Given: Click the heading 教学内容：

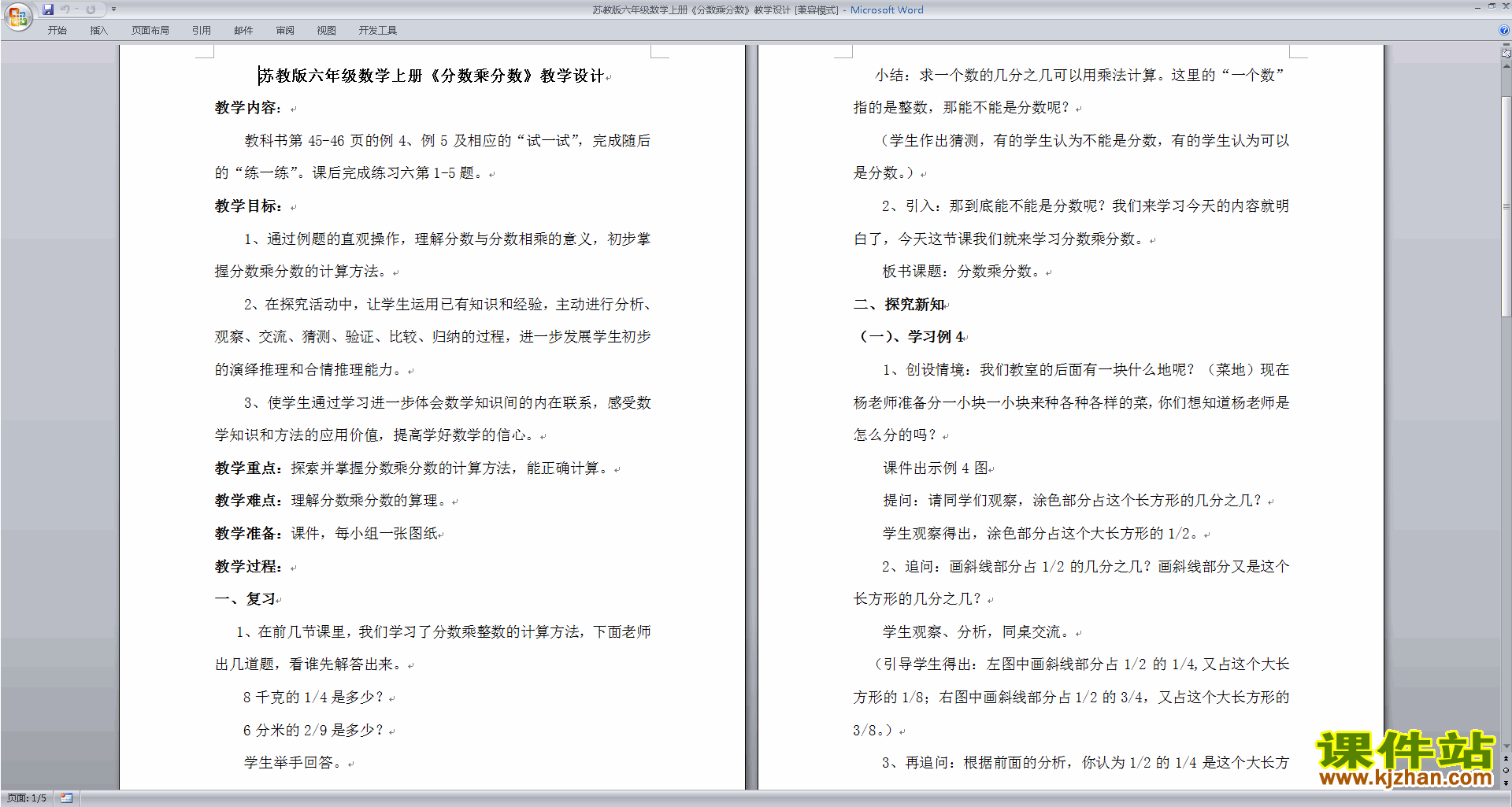Looking at the screenshot, I should [x=248, y=108].
